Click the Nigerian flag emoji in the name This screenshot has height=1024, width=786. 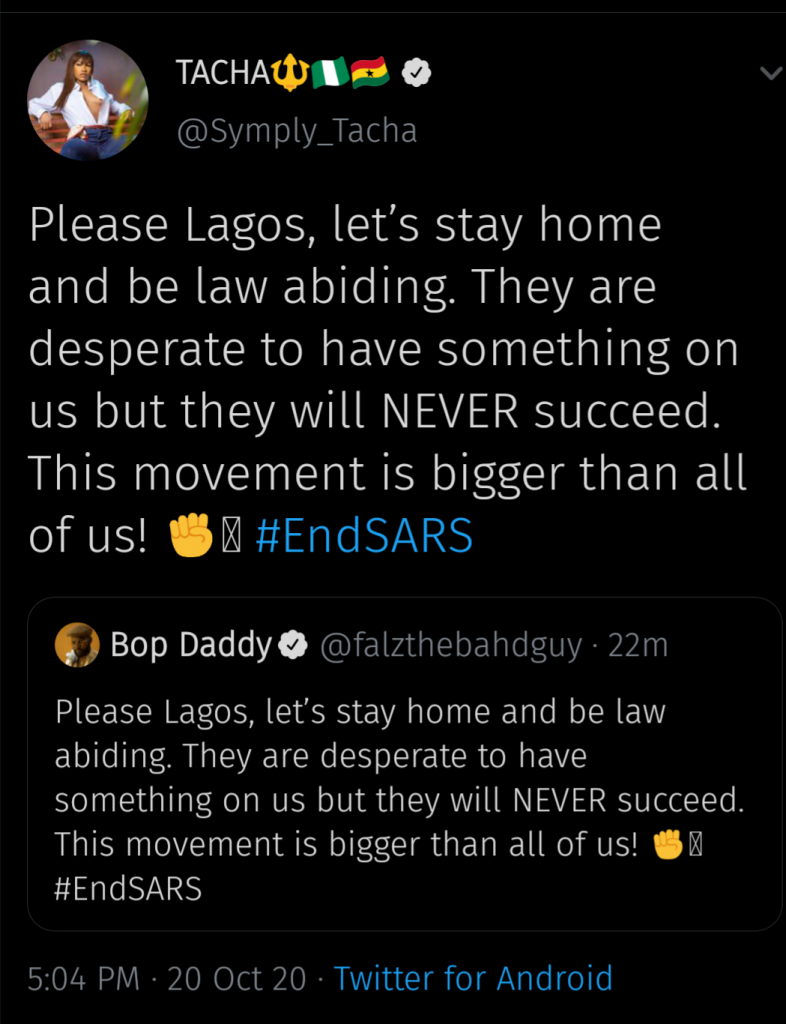pos(328,73)
